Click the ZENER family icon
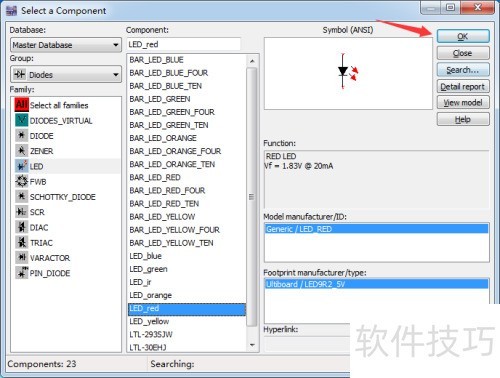 click(x=22, y=151)
